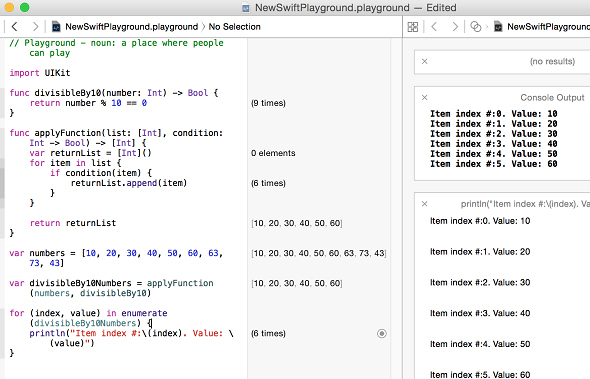
Task: Click the import UIKit code line
Action: [40, 73]
